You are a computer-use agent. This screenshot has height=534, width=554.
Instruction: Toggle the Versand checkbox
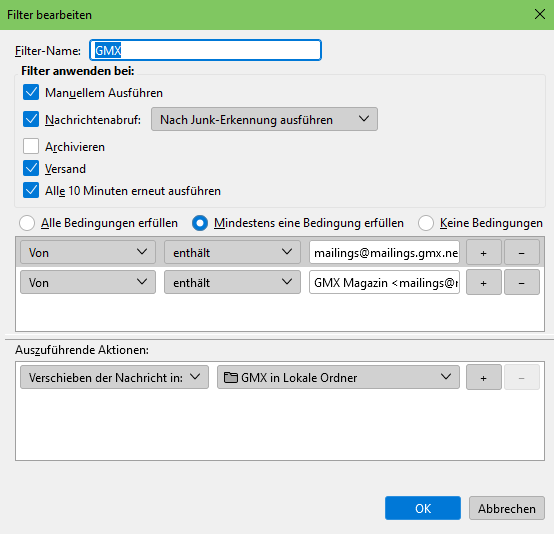coord(31,168)
